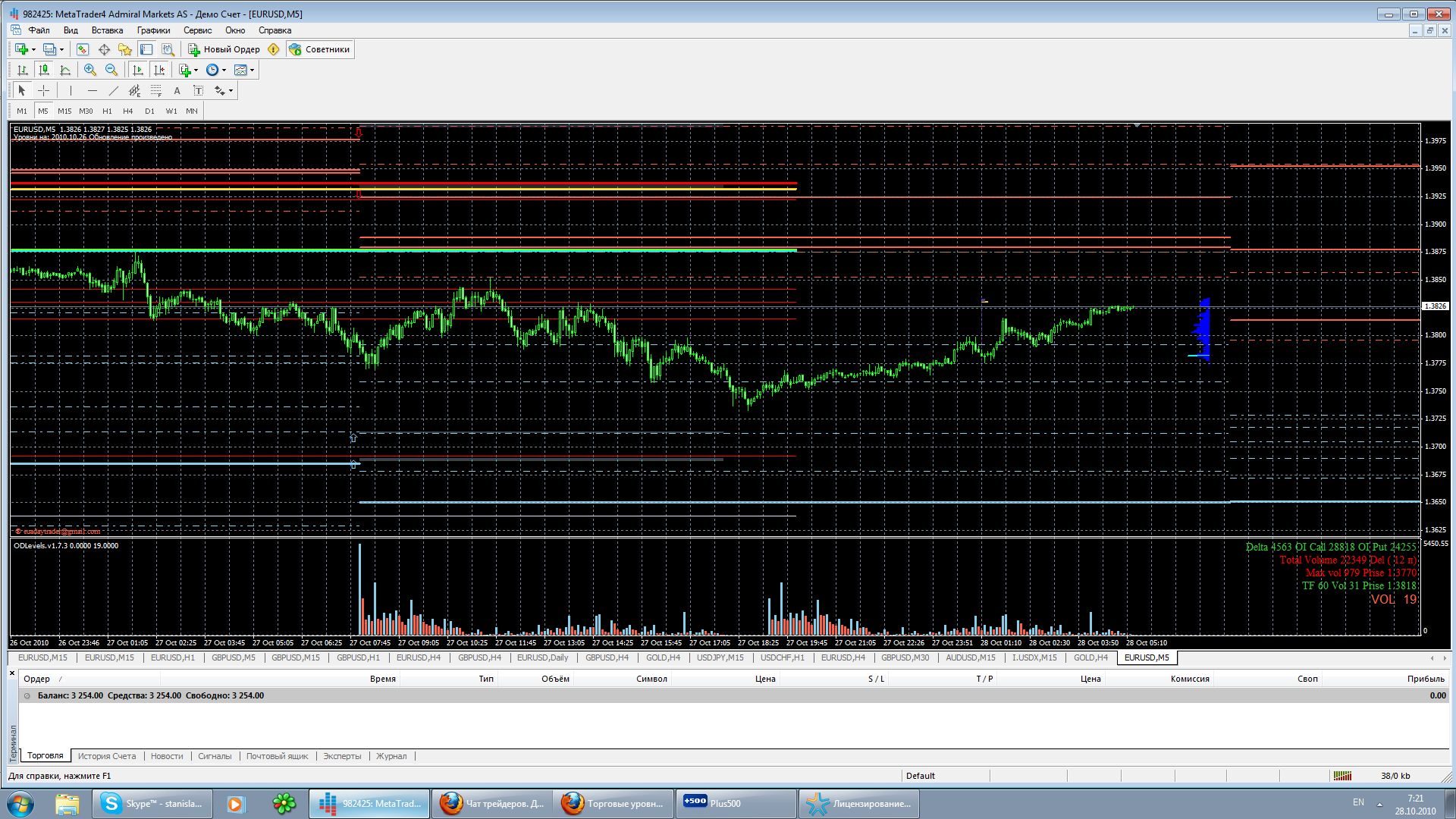
Task: Select the crosshair tool
Action: click(43, 90)
